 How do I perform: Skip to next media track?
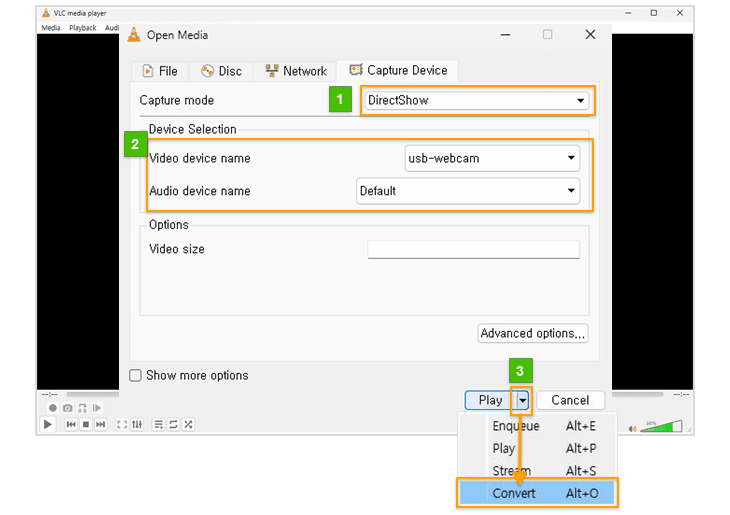point(101,424)
